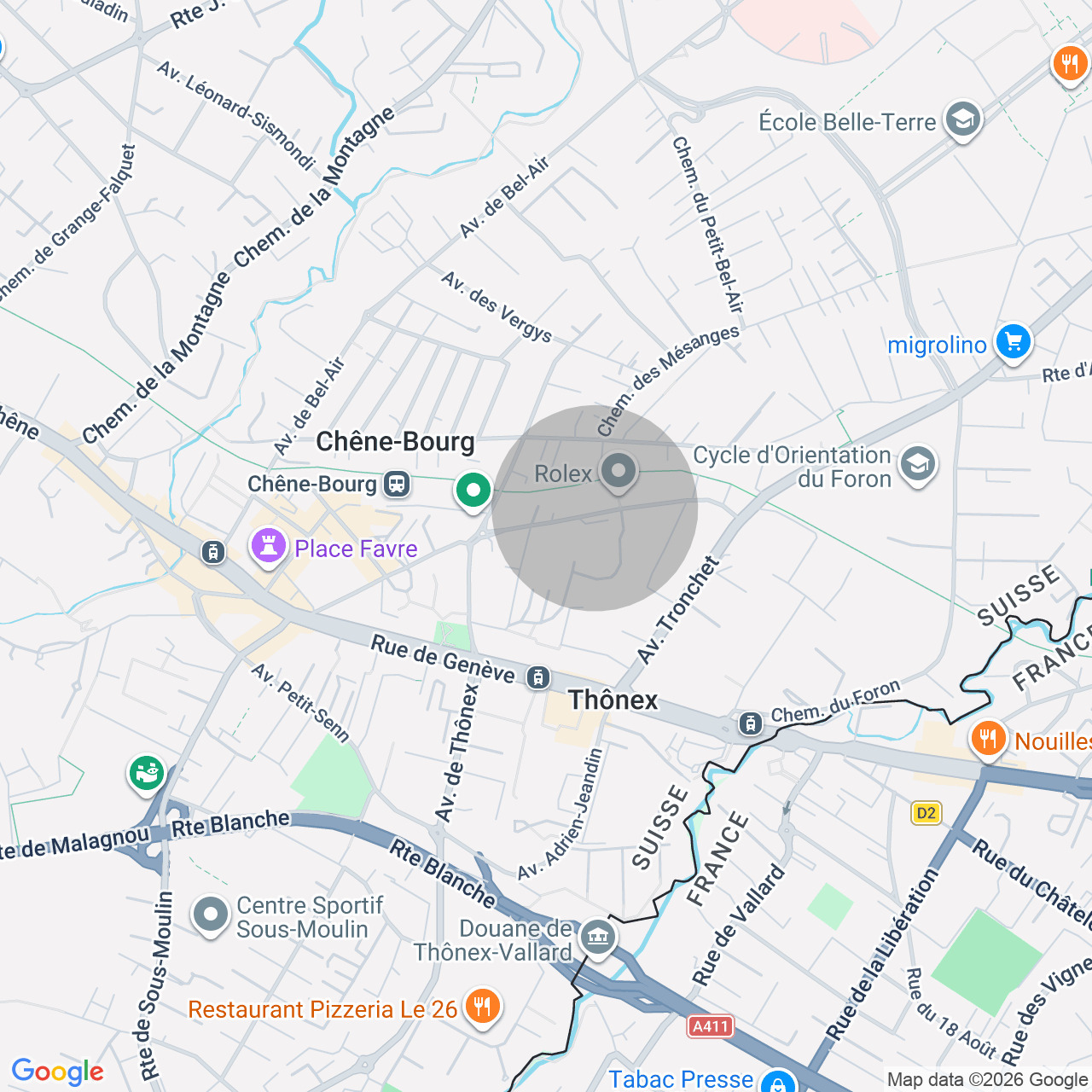1092x1092 pixels.
Task: Select the Thônex town label
Action: coord(613,700)
